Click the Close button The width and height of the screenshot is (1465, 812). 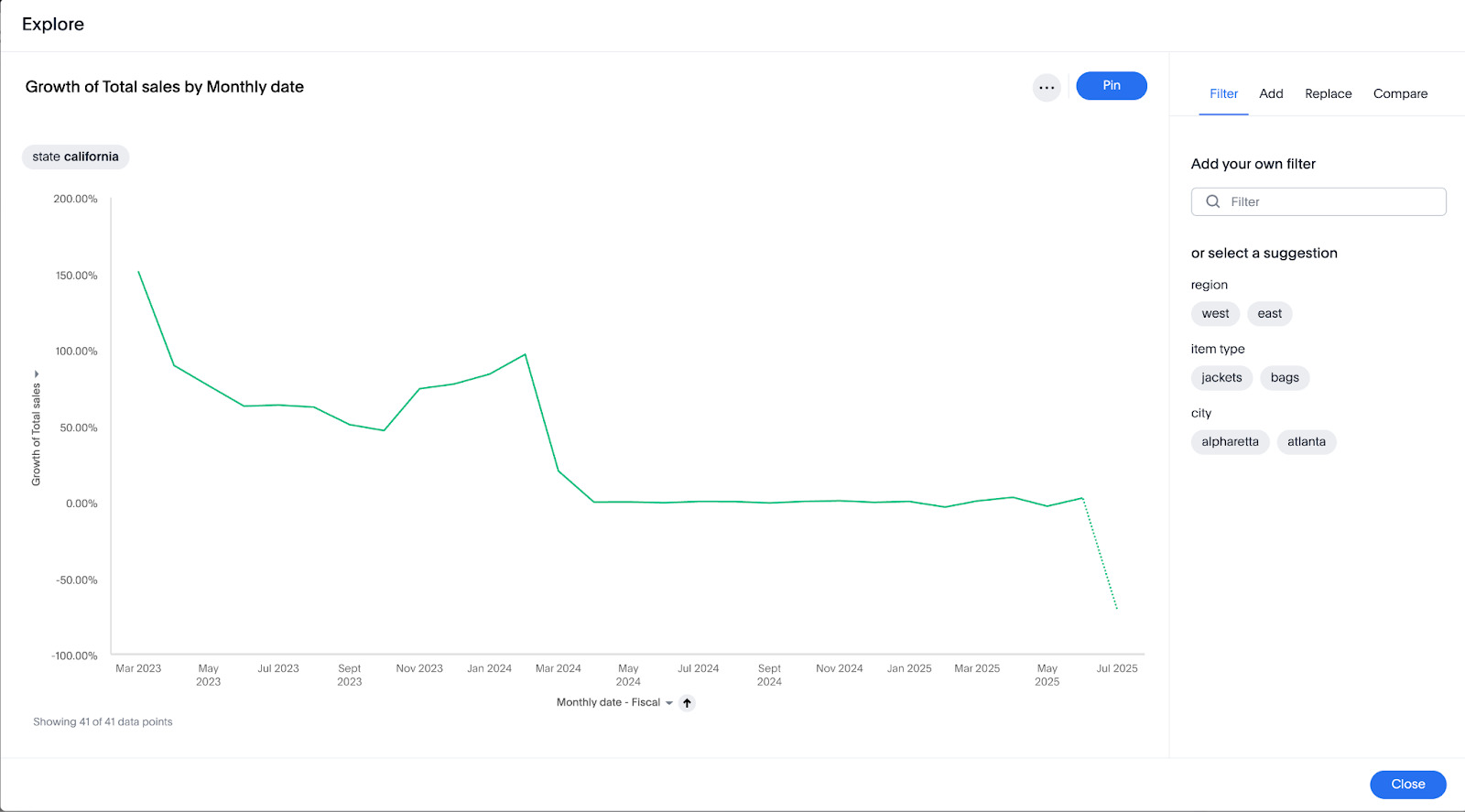pyautogui.click(x=1408, y=784)
